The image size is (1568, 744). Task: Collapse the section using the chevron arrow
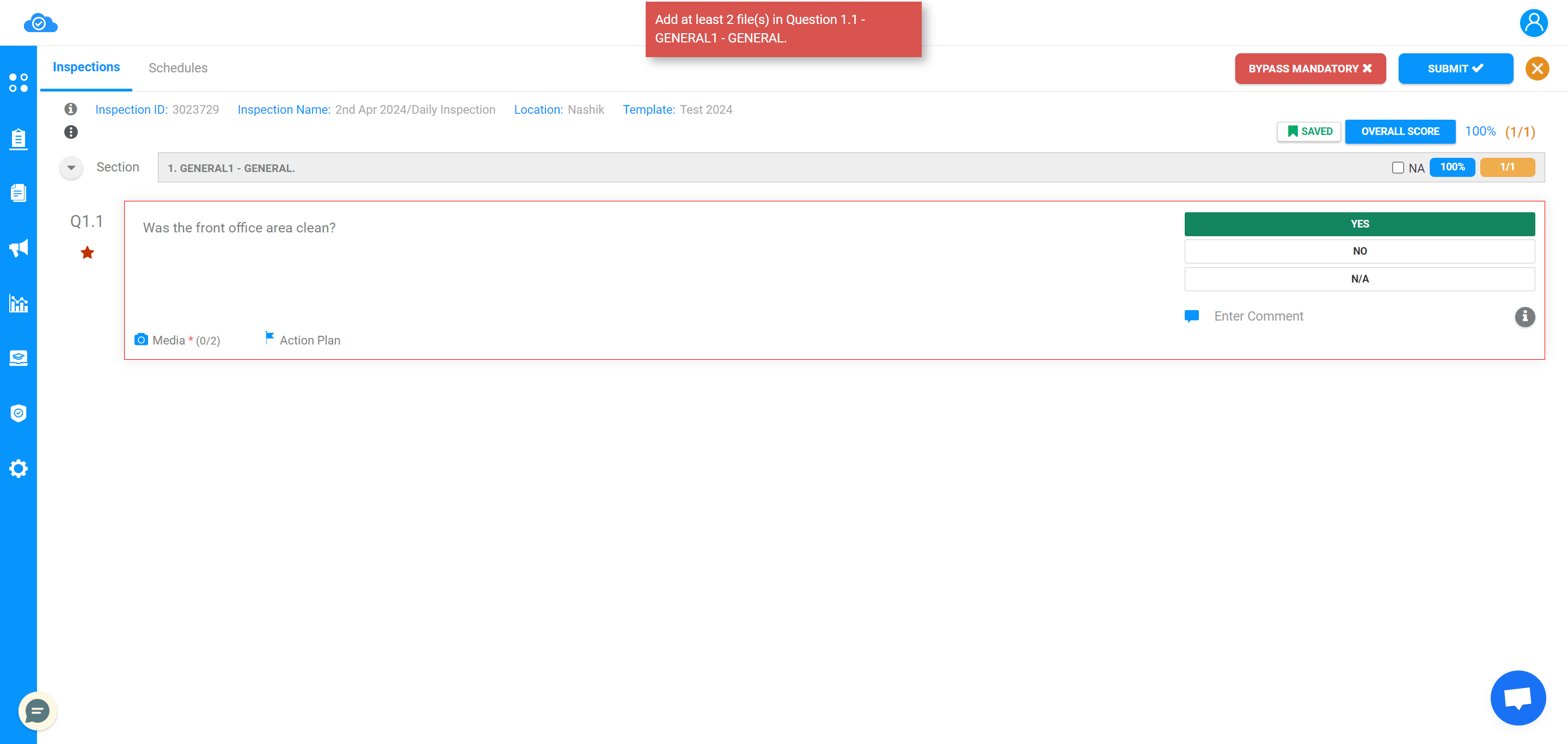click(x=70, y=167)
